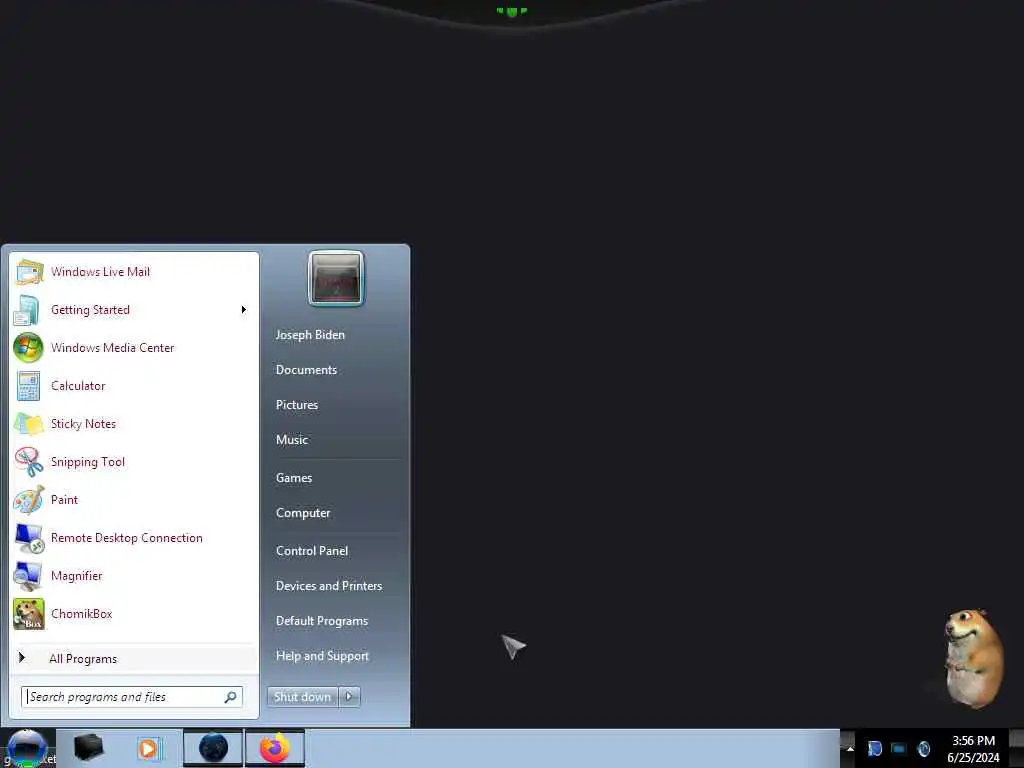1024x768 pixels.
Task: Select the Sticky Notes label
Action: click(x=83, y=424)
